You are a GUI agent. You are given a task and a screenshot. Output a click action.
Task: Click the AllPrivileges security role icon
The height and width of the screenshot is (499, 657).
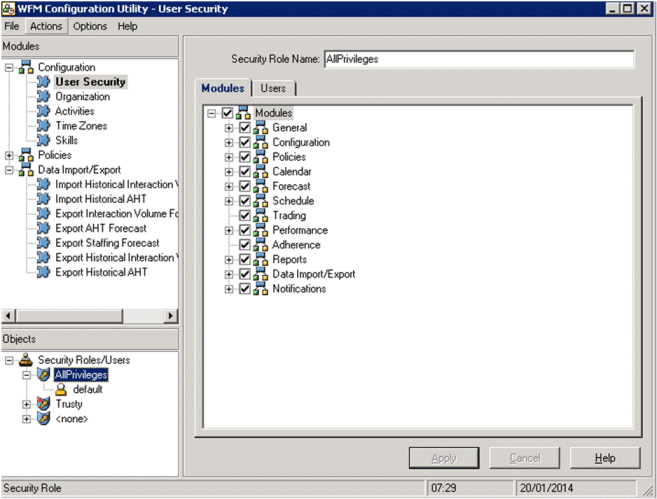pos(43,375)
